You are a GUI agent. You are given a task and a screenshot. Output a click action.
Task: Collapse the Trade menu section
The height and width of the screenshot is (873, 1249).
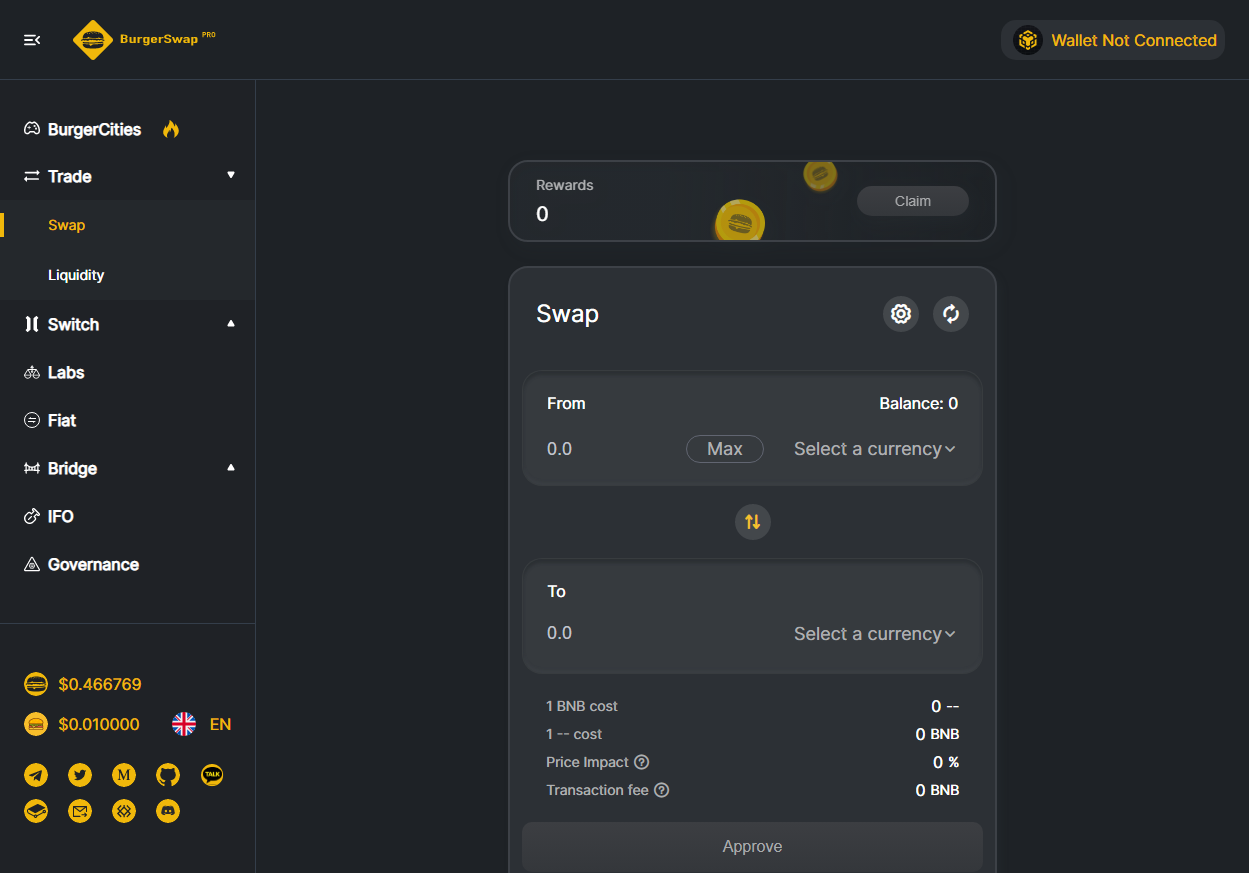pyautogui.click(x=127, y=176)
